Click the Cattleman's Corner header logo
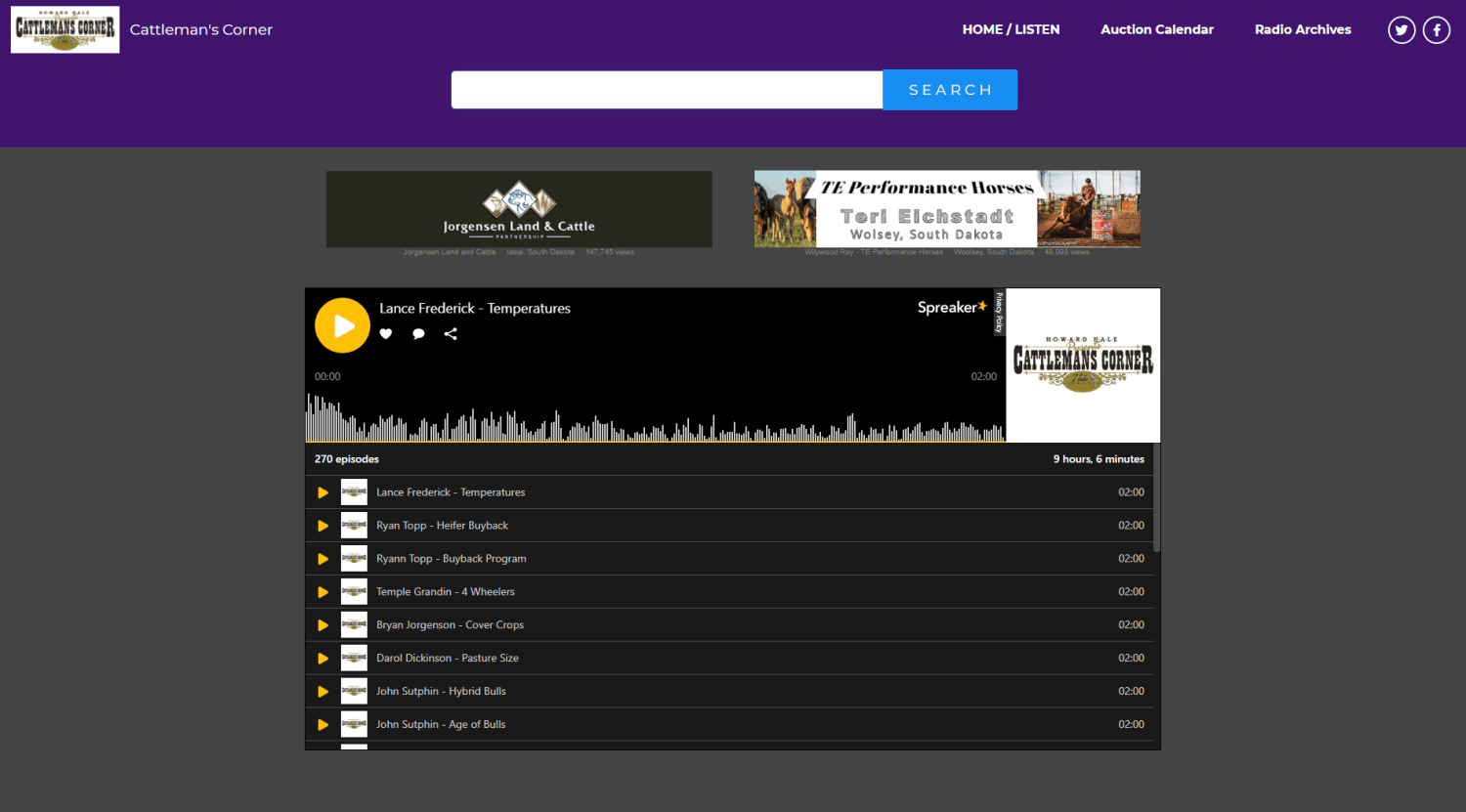Screen dimensions: 1466x812 (x=65, y=29)
